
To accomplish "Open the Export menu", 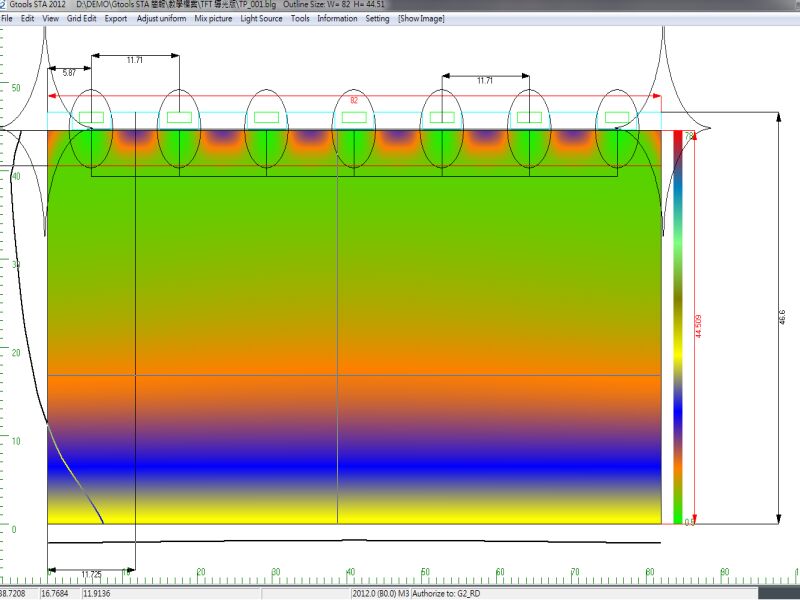I will [116, 18].
